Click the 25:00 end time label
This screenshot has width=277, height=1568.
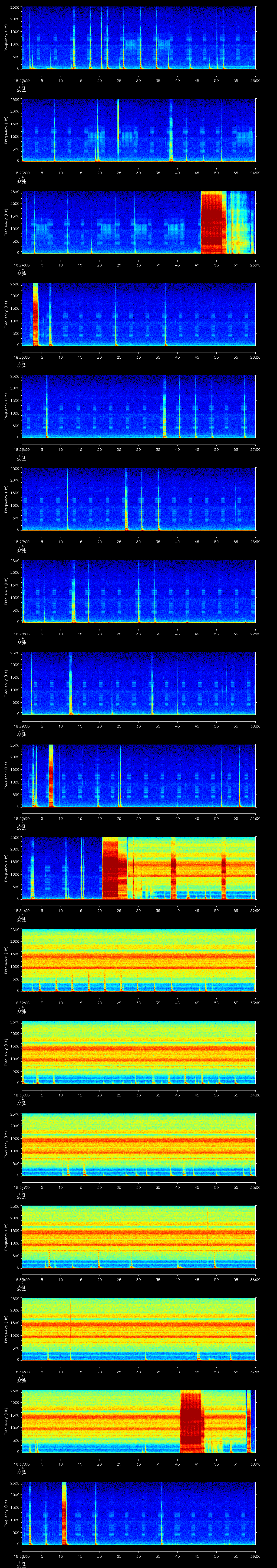pos(256,265)
